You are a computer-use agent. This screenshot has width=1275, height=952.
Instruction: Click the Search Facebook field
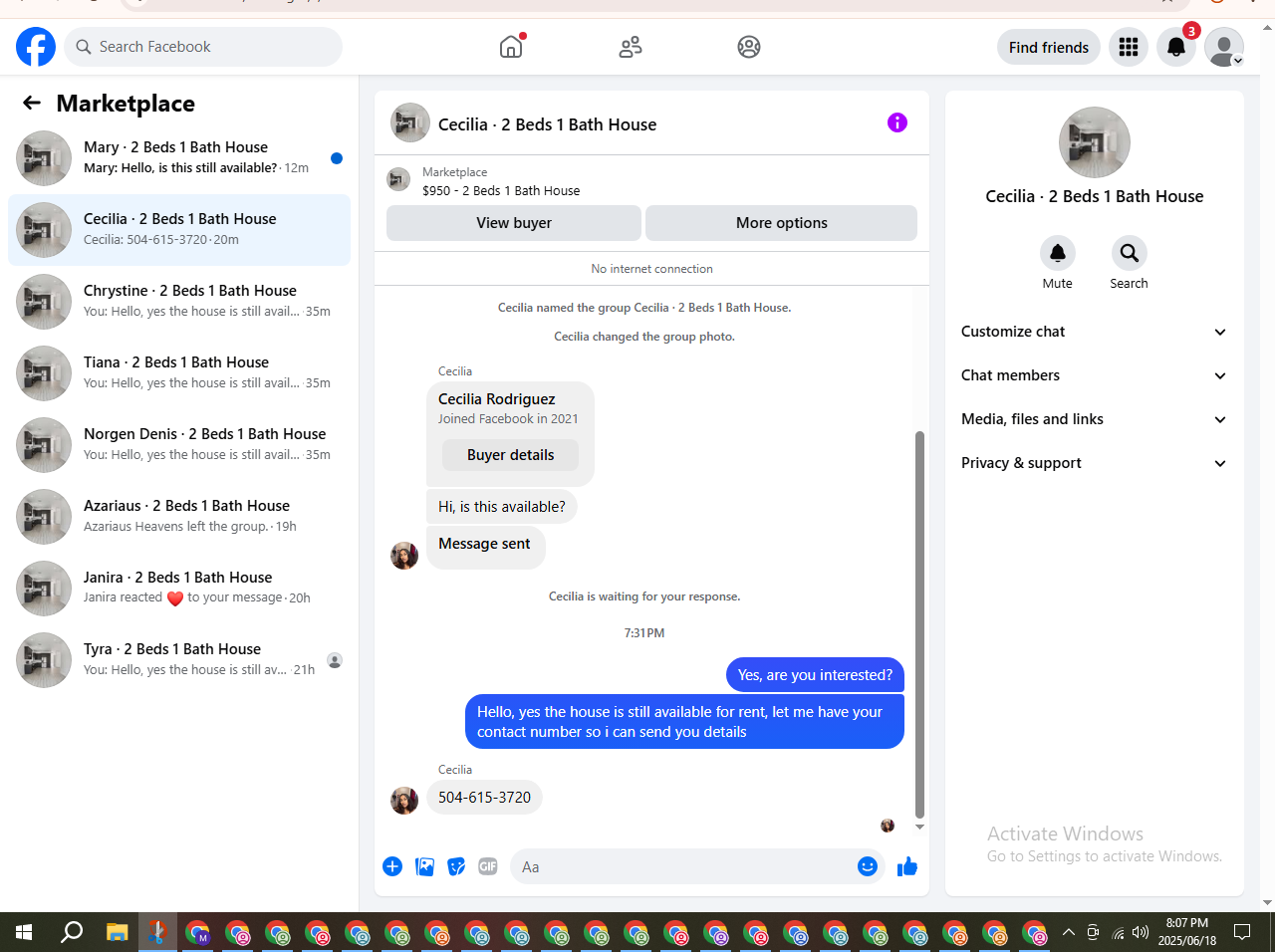[203, 47]
